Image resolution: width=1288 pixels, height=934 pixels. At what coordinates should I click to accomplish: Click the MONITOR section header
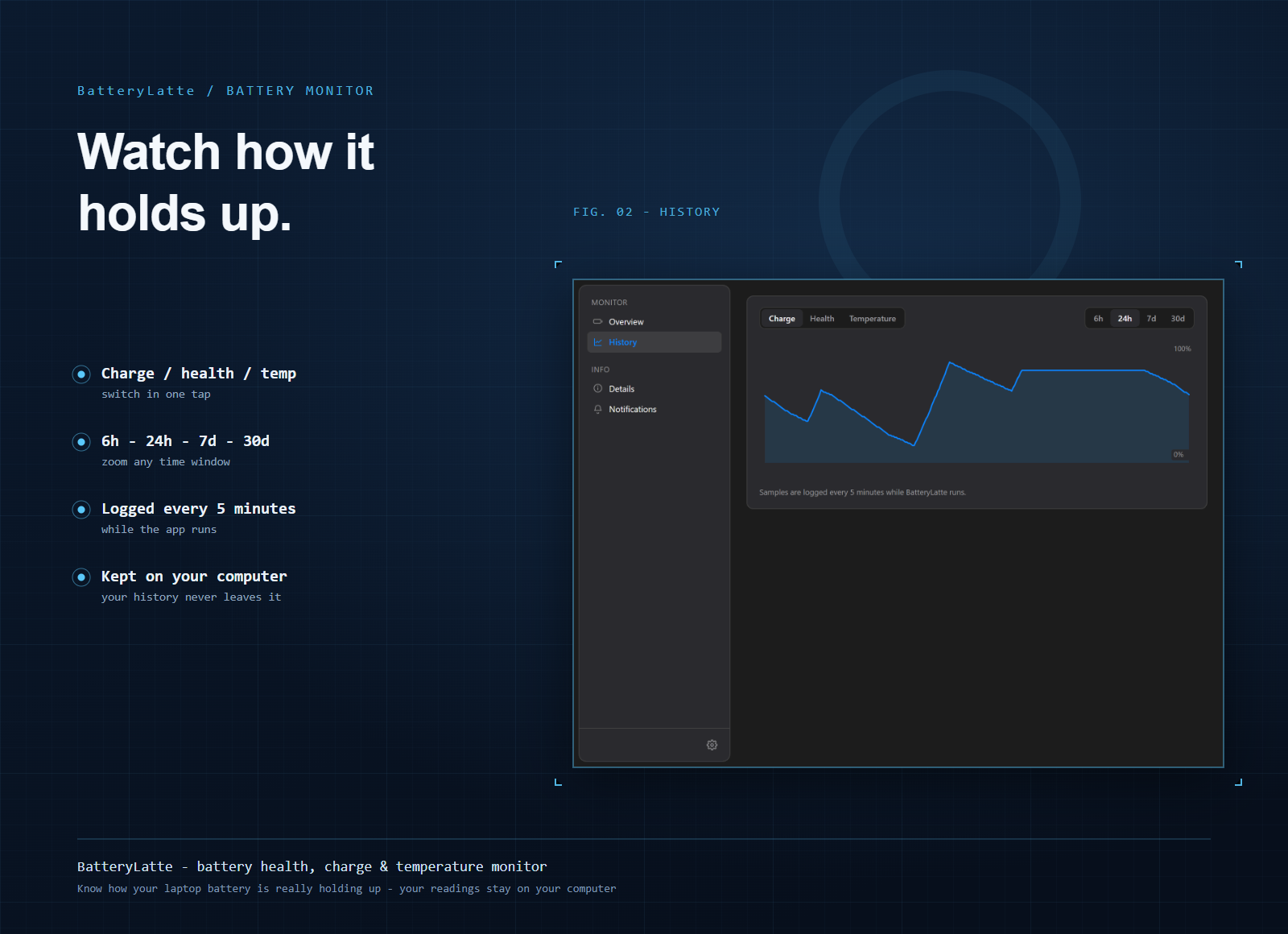pyautogui.click(x=609, y=303)
